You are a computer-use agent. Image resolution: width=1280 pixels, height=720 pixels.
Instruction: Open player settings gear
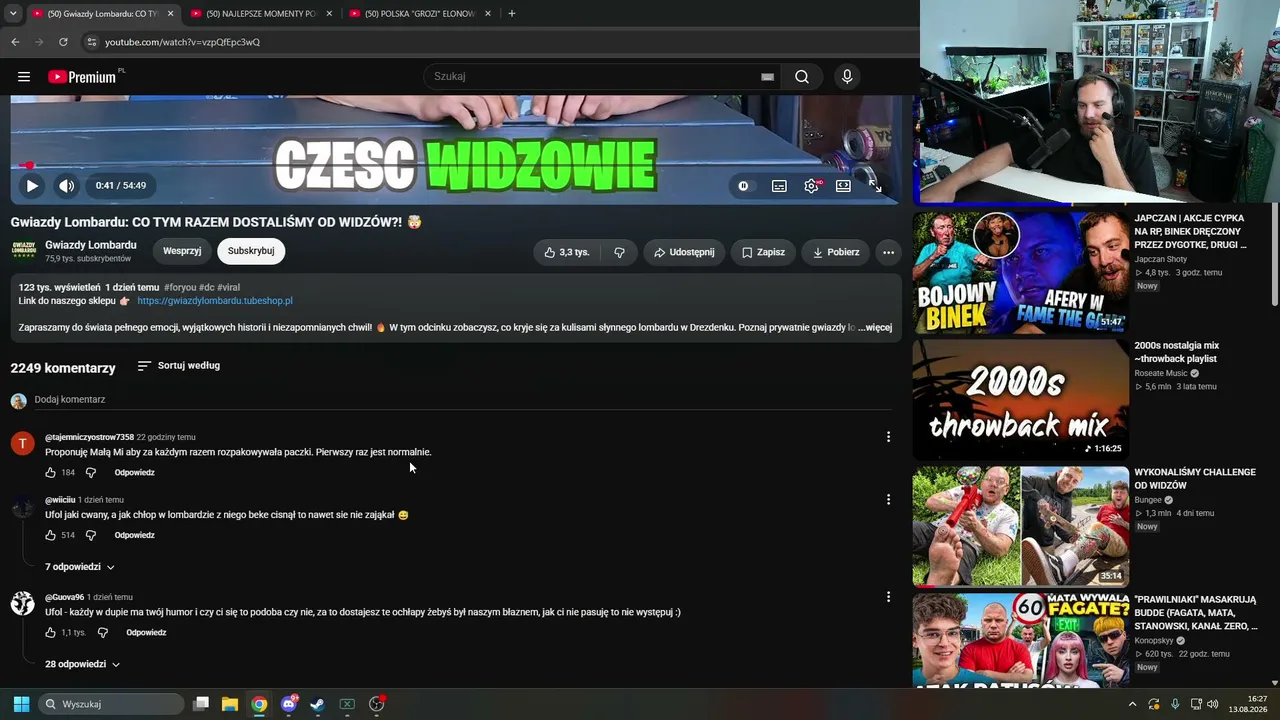(811, 185)
